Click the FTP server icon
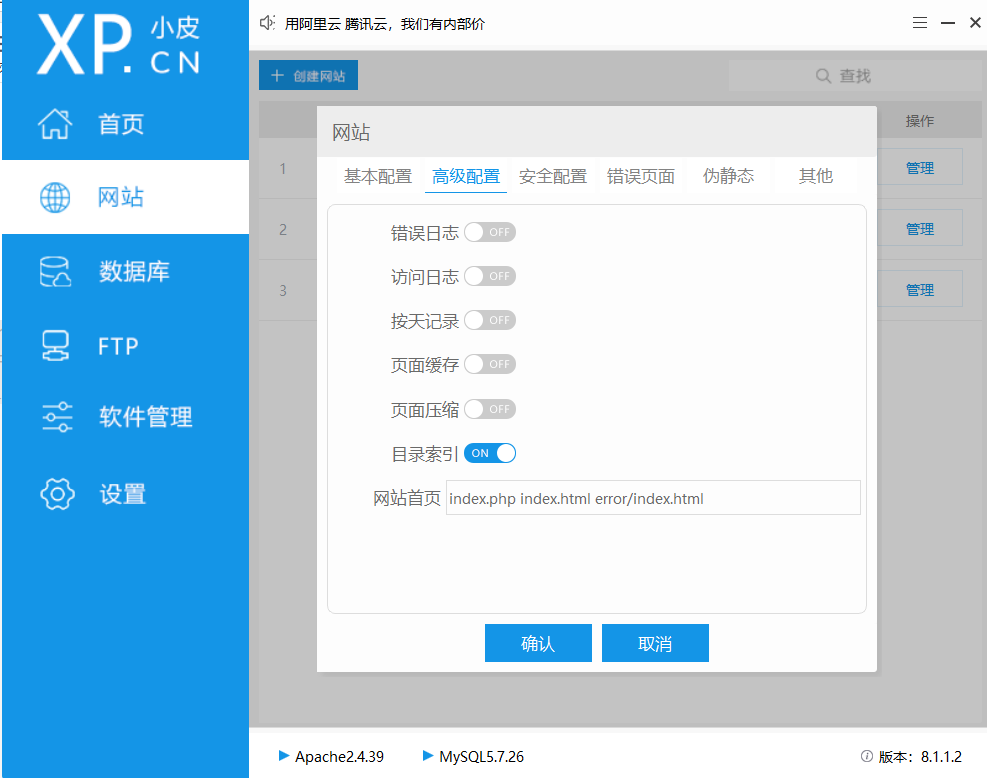The image size is (987, 778). (55, 346)
